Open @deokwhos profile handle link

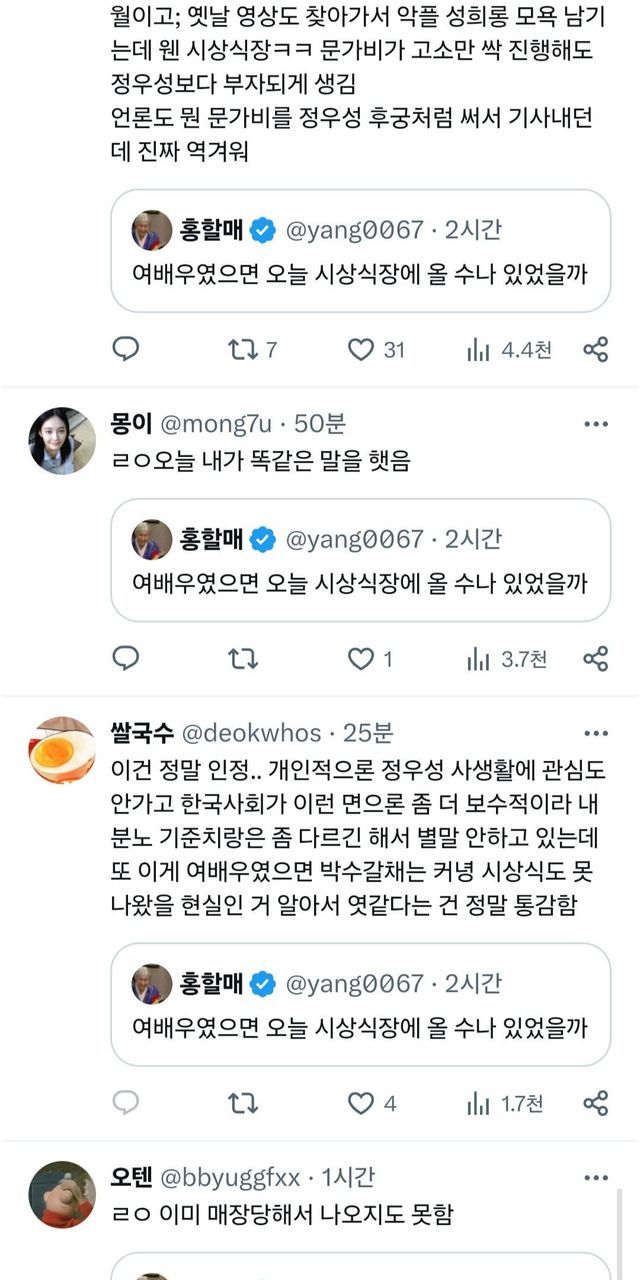(x=251, y=733)
